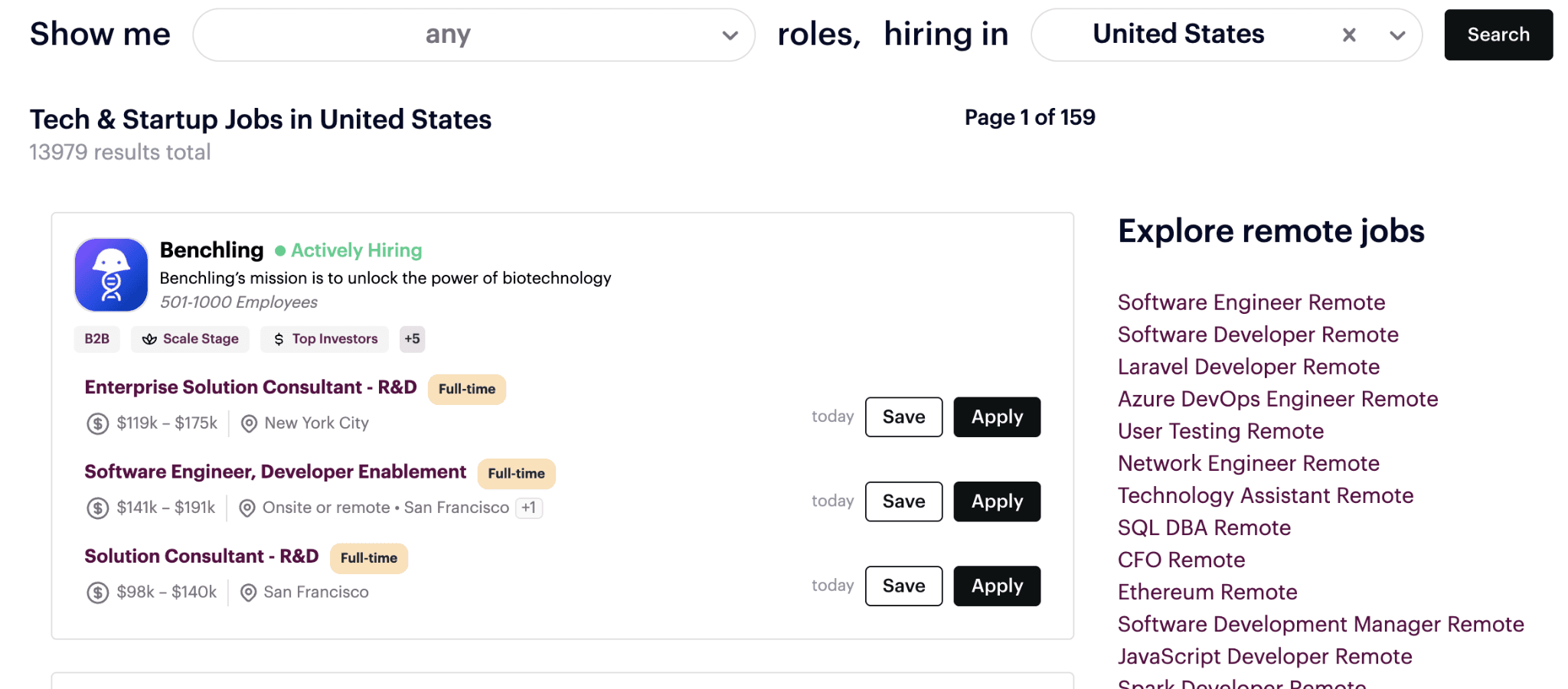Click the salary icon for $141k – $191k
The width and height of the screenshot is (1568, 689).
click(97, 508)
